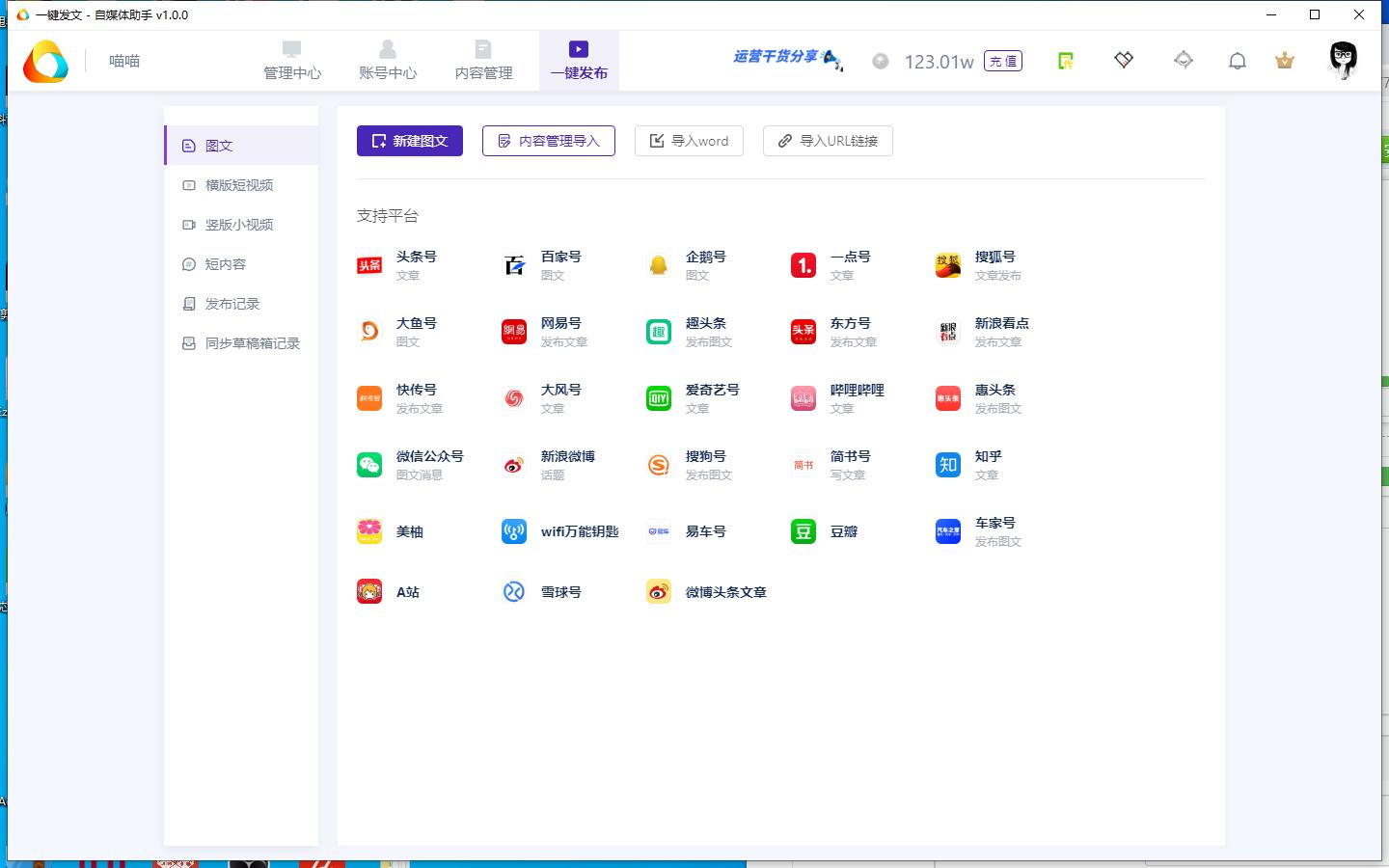Choose the 新浪微博 icon
This screenshot has height=868, width=1389.
coord(514,465)
